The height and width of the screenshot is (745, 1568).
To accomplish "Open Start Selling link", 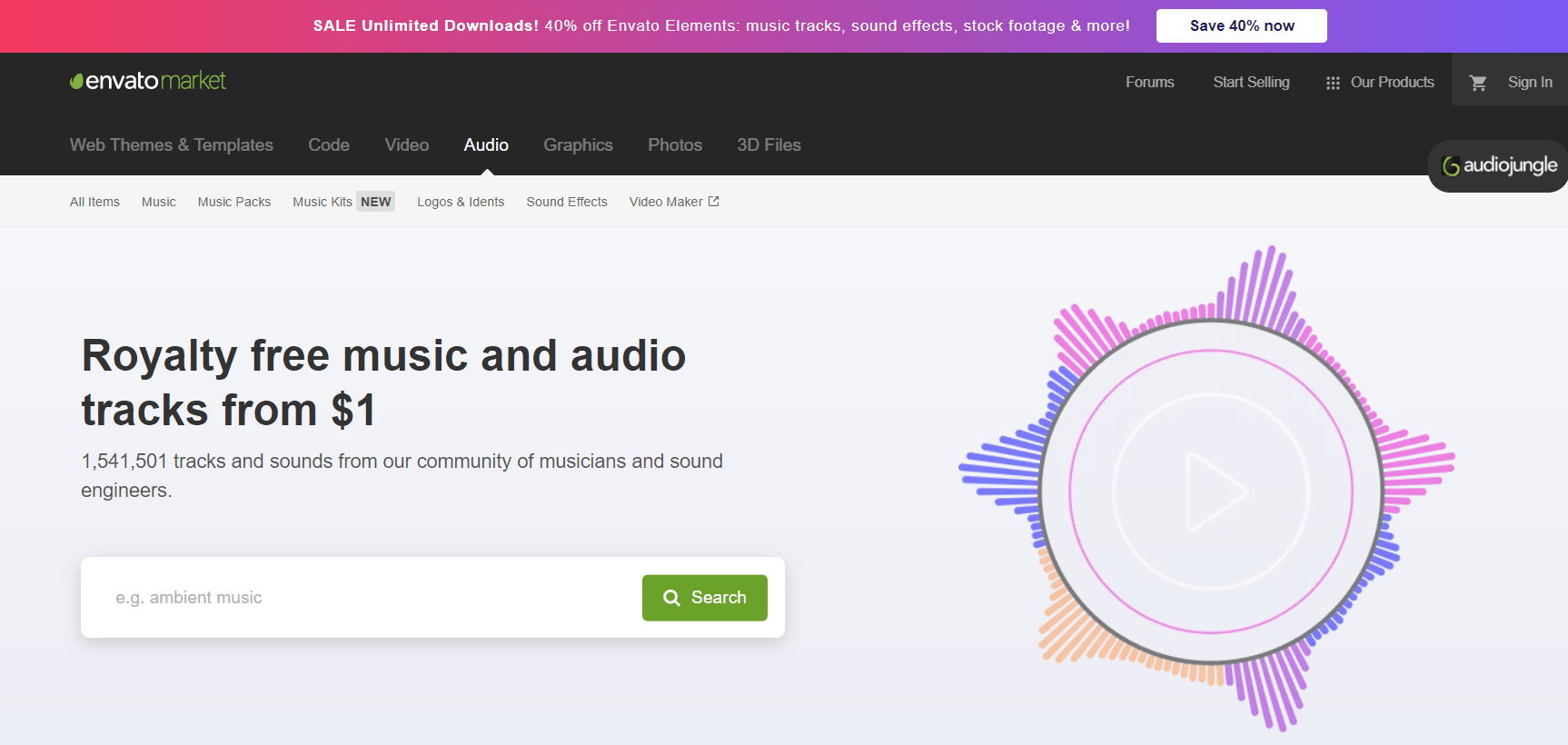I will (1251, 82).
